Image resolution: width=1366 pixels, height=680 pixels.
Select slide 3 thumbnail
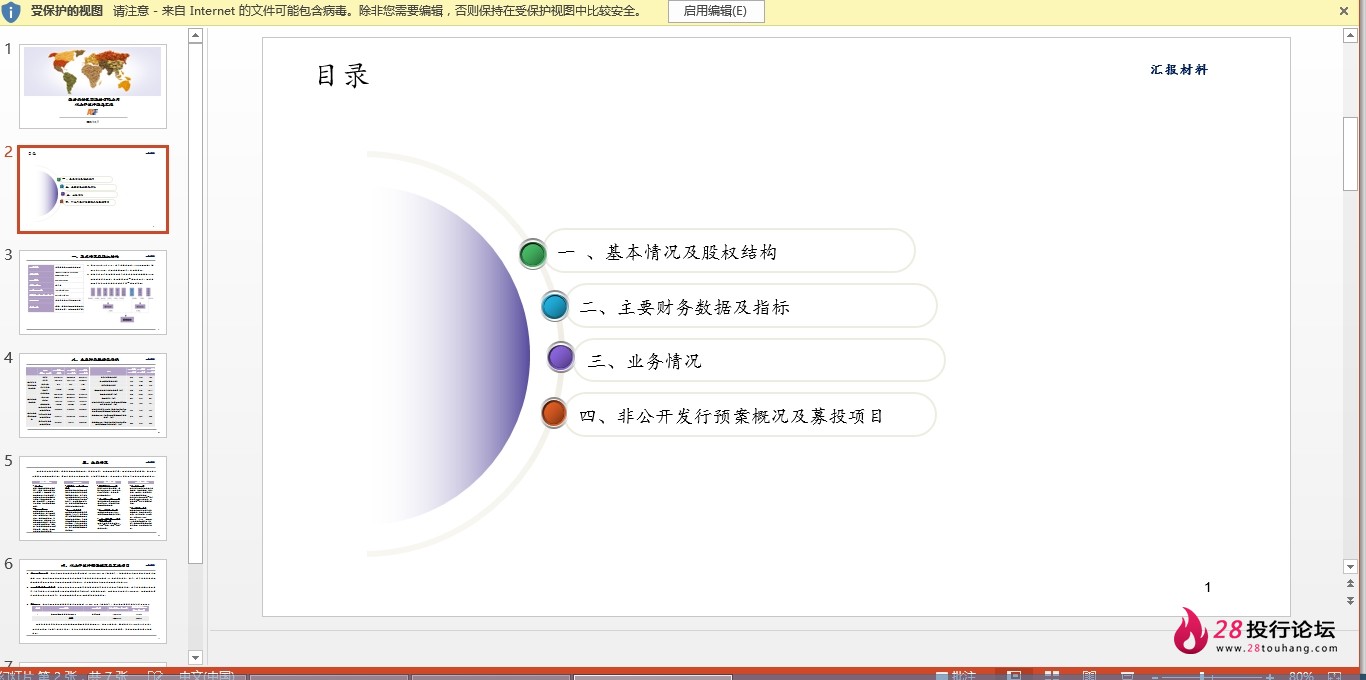[x=93, y=292]
